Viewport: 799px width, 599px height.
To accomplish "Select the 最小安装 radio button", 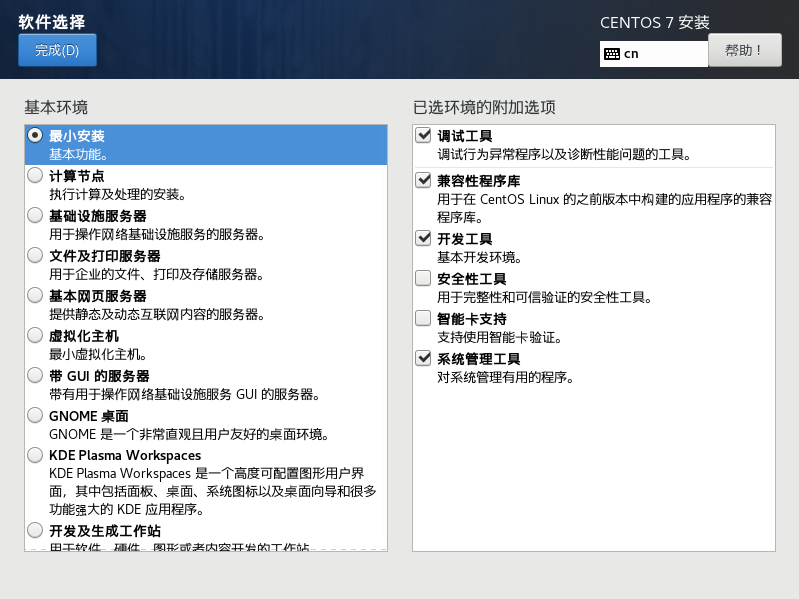I will click(x=35, y=135).
